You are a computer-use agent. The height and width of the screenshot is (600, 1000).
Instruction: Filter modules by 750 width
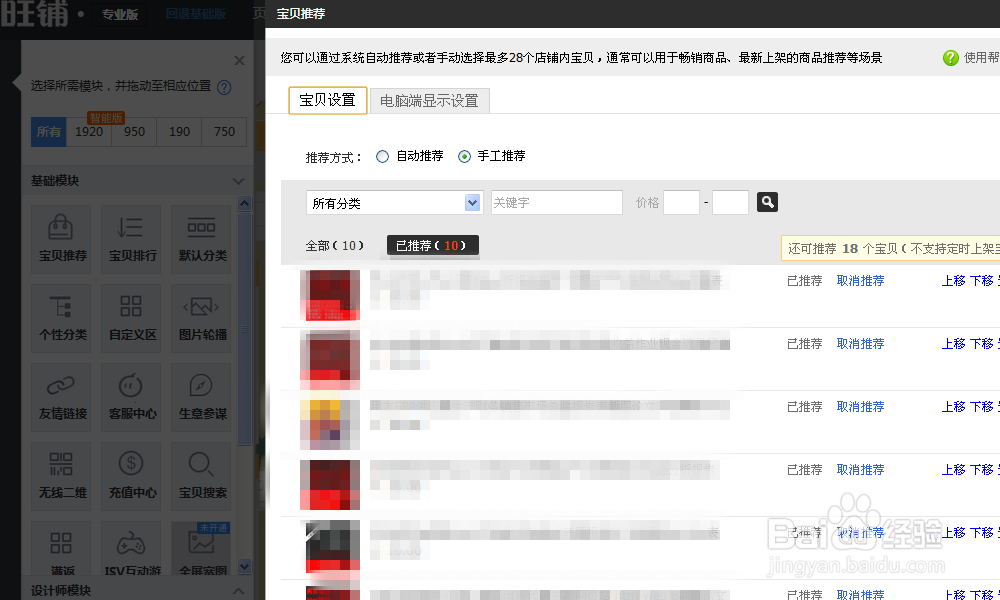224,132
